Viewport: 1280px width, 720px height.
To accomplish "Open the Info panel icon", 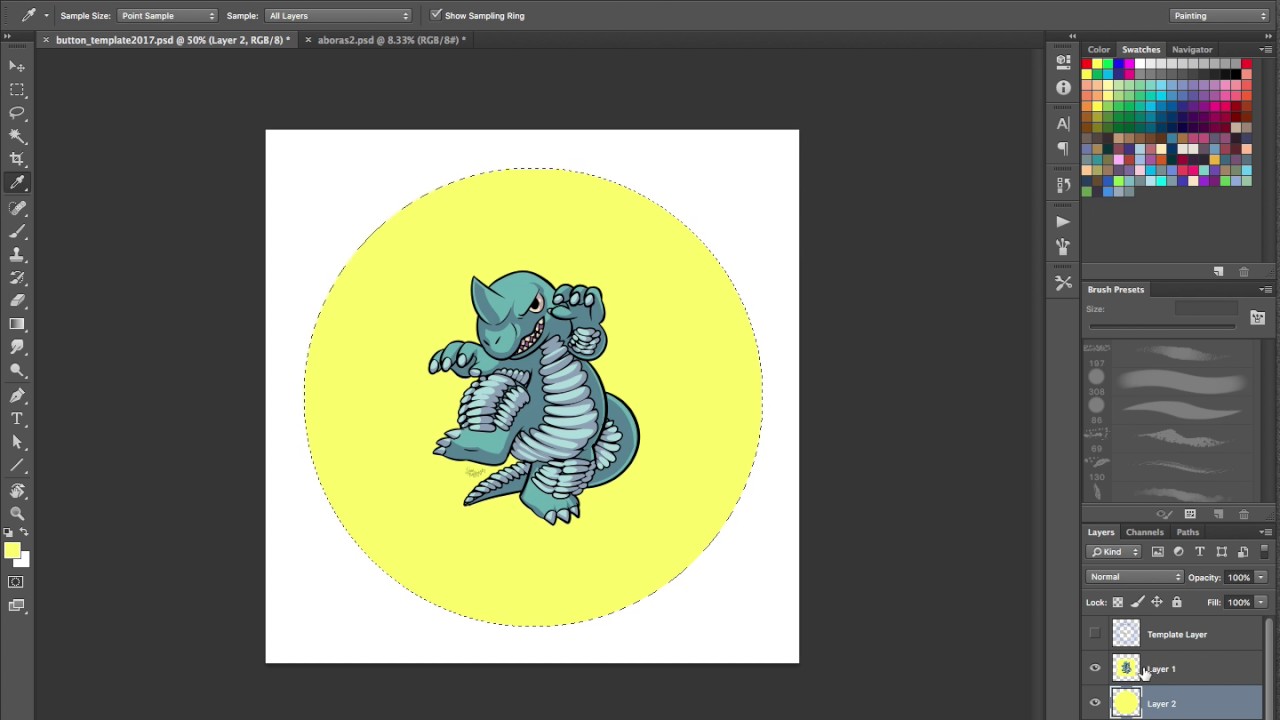I will pos(1063,87).
